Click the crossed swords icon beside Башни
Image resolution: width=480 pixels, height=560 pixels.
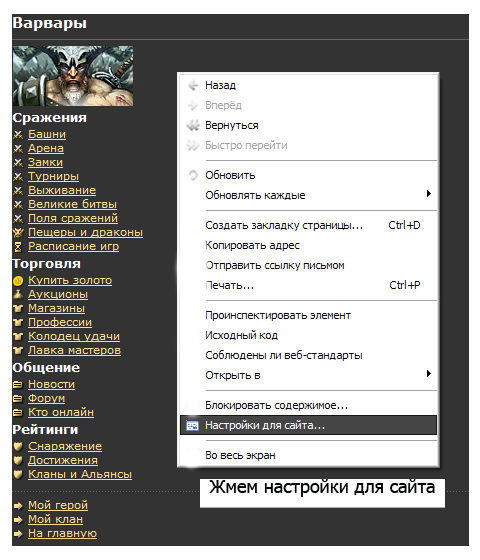tap(18, 135)
